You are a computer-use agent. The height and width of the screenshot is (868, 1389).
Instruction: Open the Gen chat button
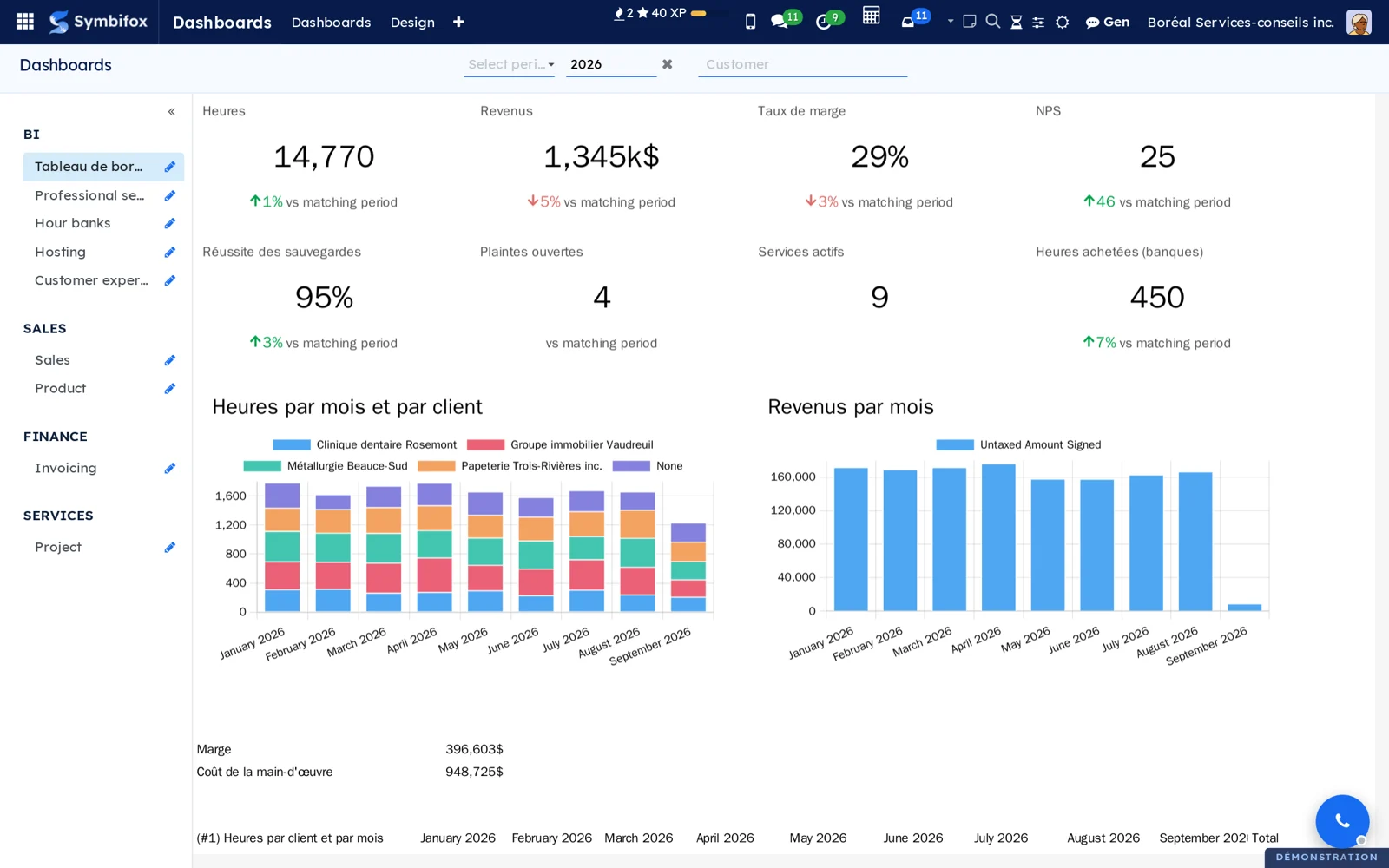(1108, 23)
